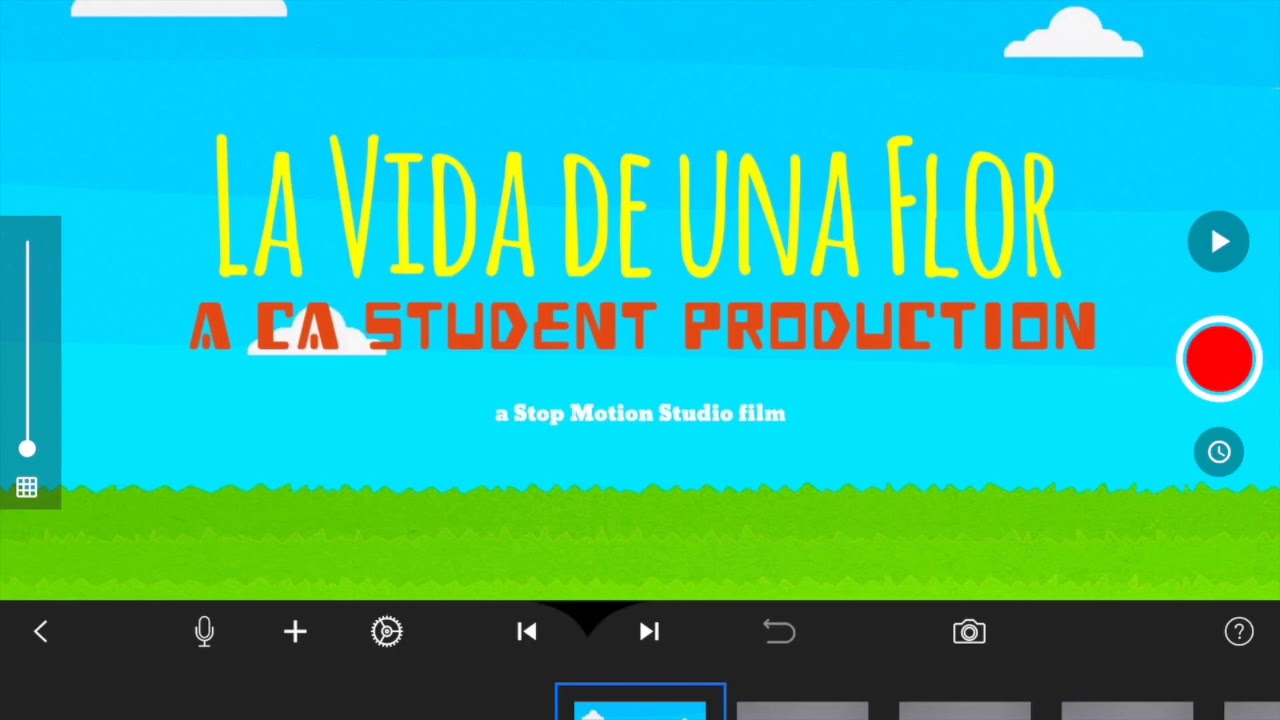Open project settings gear icon
This screenshot has height=720, width=1280.
coord(387,631)
